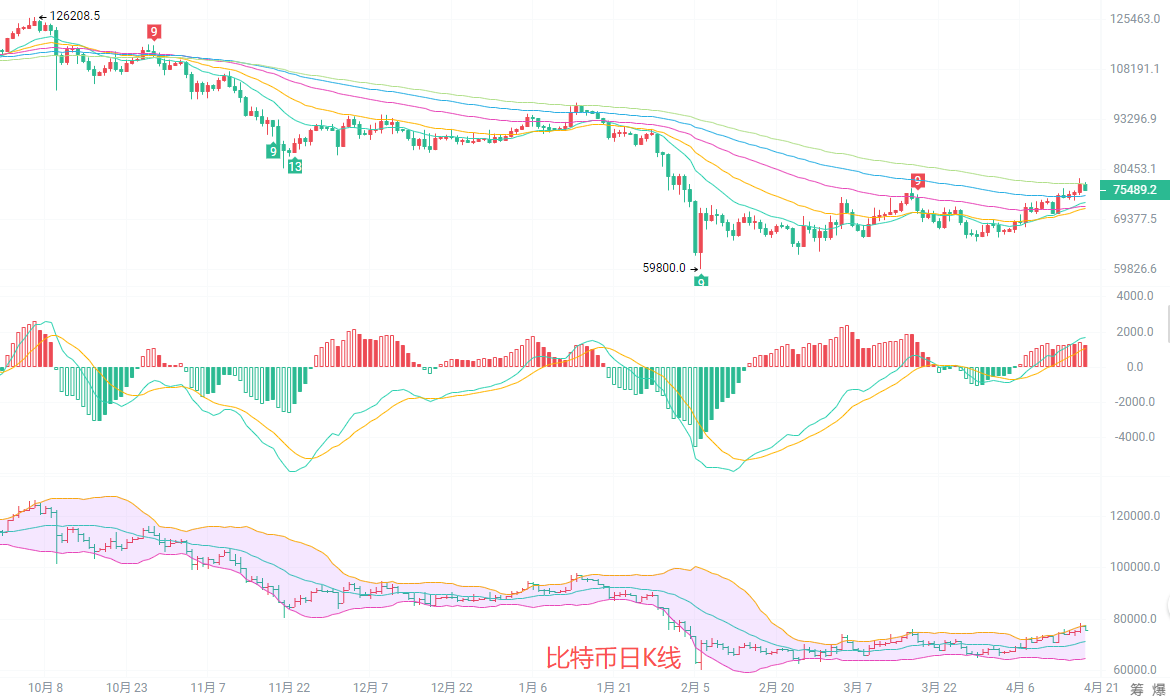Click the red 9 marker near March 22
The height and width of the screenshot is (700, 1170).
[x=917, y=181]
